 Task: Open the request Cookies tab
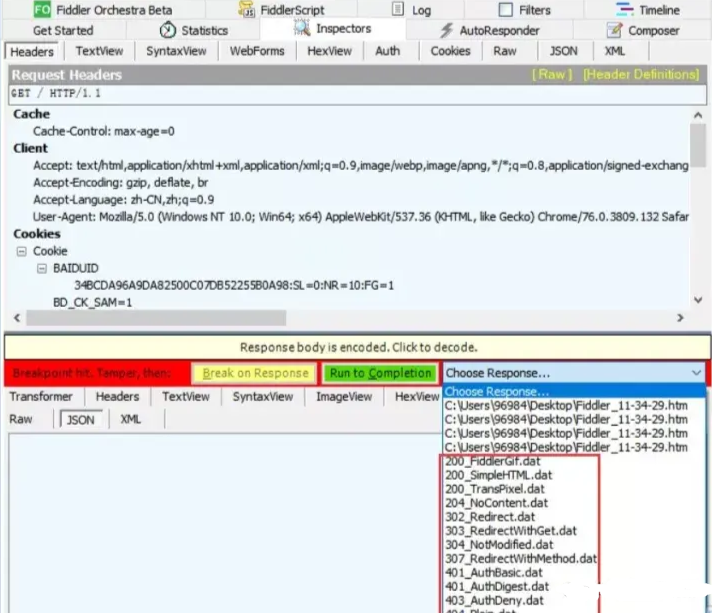point(450,51)
